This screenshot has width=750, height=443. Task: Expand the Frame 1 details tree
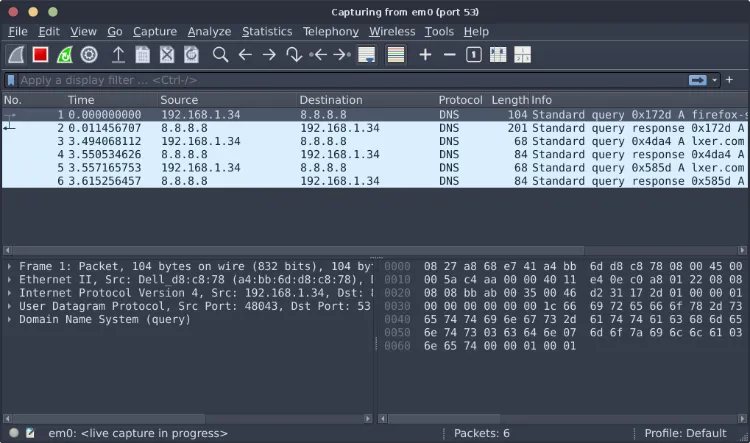[9, 266]
